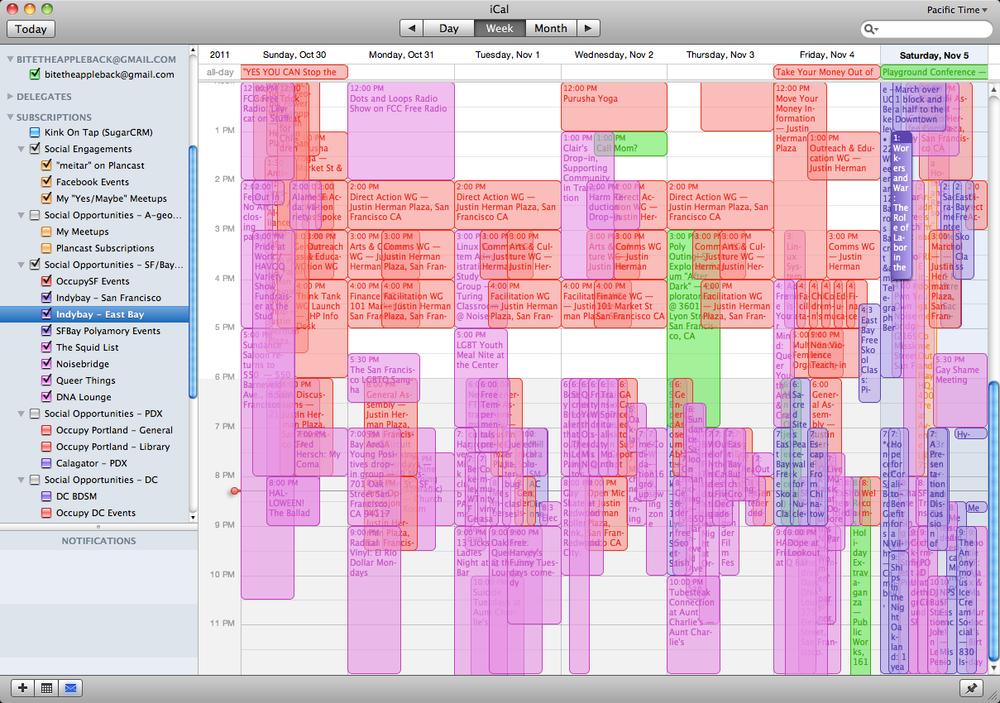Uncheck My "Yes/Maybe" Meetups calendar
This screenshot has width=1000, height=703.
pos(46,198)
